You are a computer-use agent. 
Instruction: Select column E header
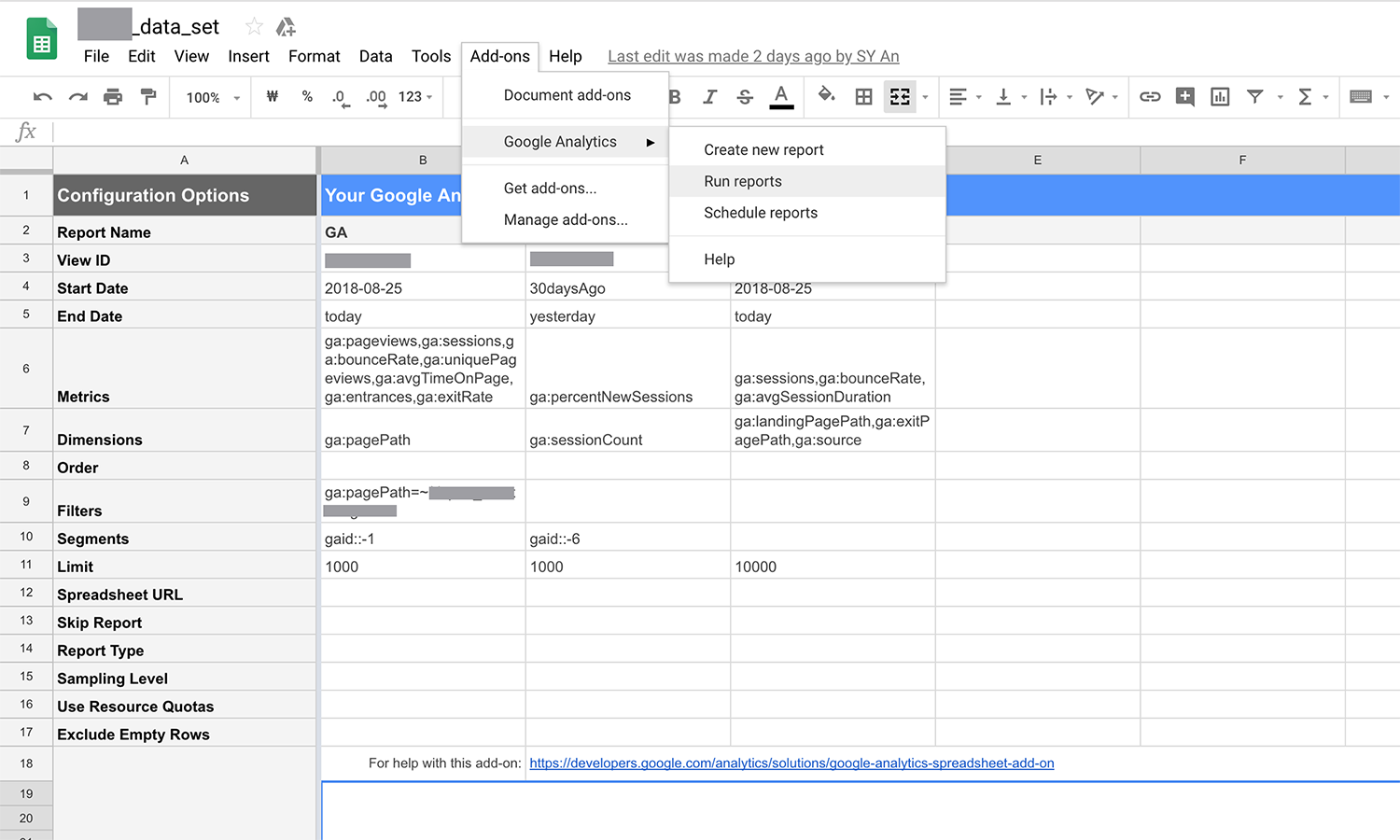click(1037, 161)
